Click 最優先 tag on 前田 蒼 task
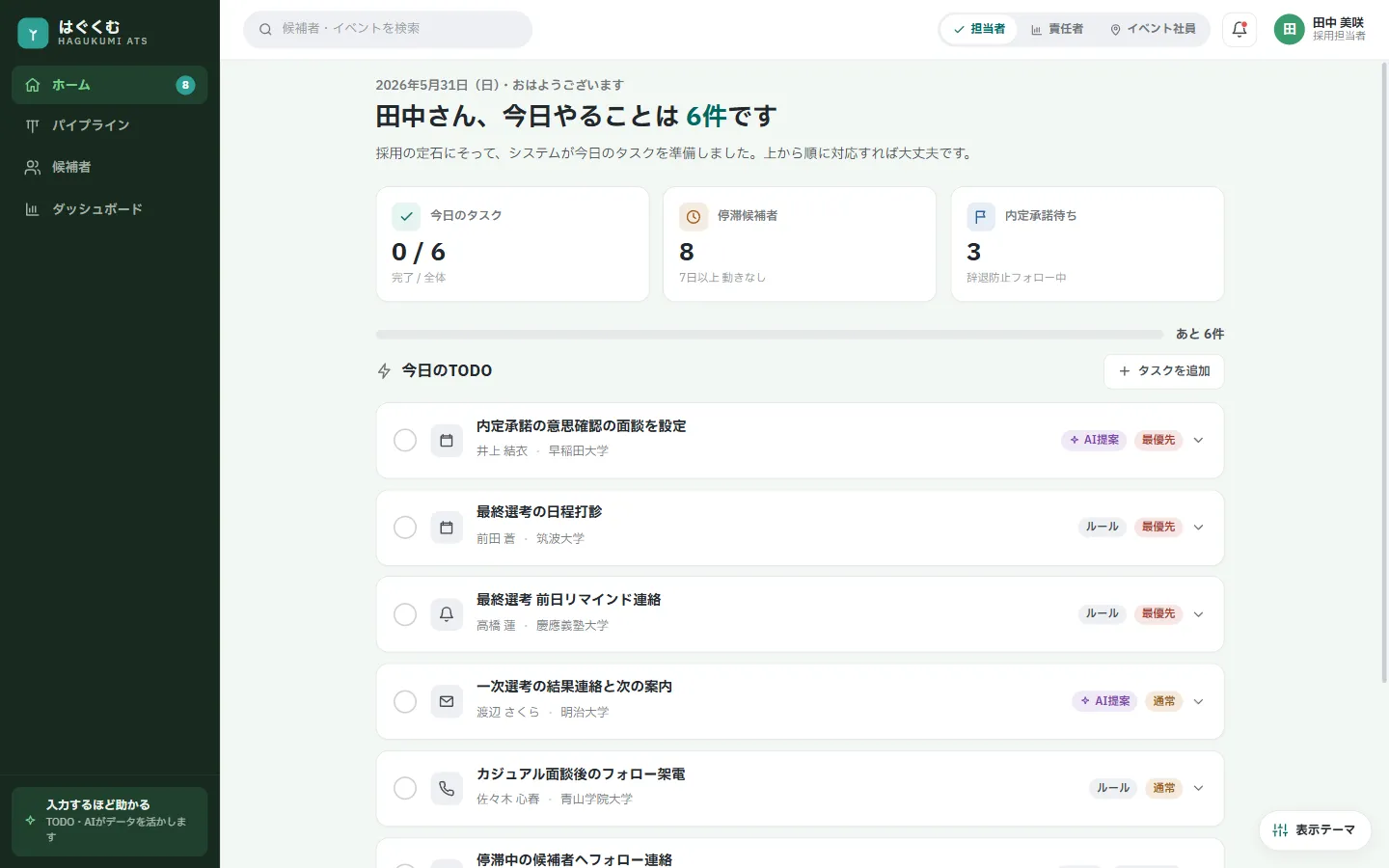Viewport: 1389px width, 868px height. [x=1158, y=527]
